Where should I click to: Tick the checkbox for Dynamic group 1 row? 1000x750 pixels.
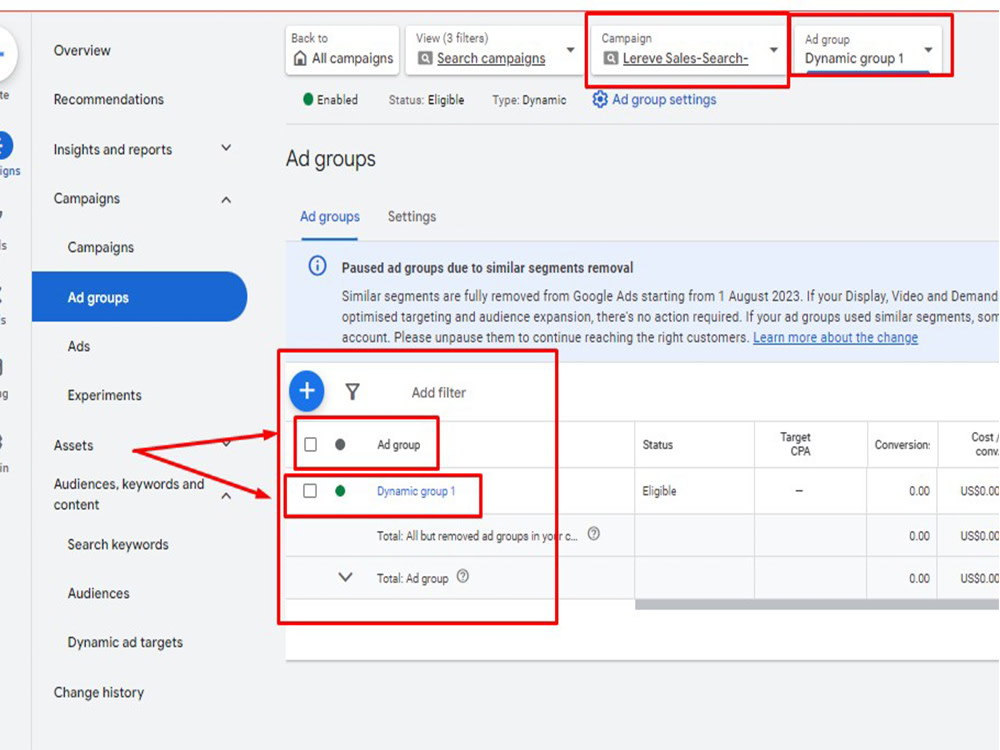coord(310,491)
